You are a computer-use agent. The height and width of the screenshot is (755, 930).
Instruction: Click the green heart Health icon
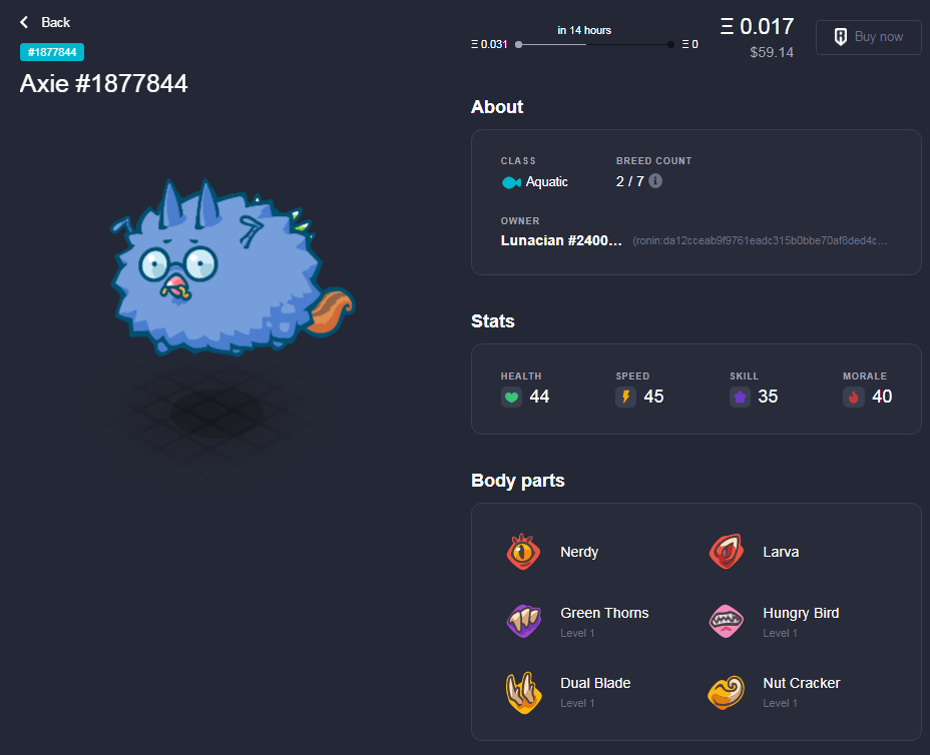pos(511,397)
